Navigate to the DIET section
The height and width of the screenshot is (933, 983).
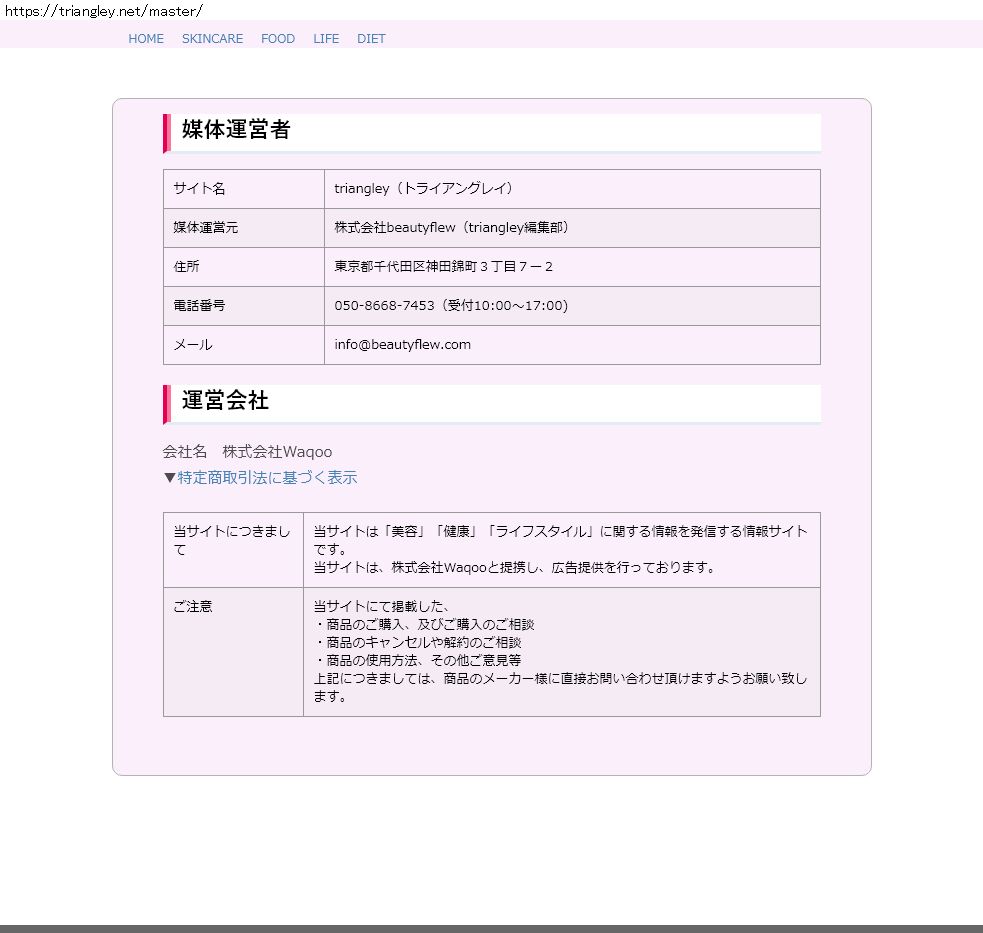pos(371,39)
